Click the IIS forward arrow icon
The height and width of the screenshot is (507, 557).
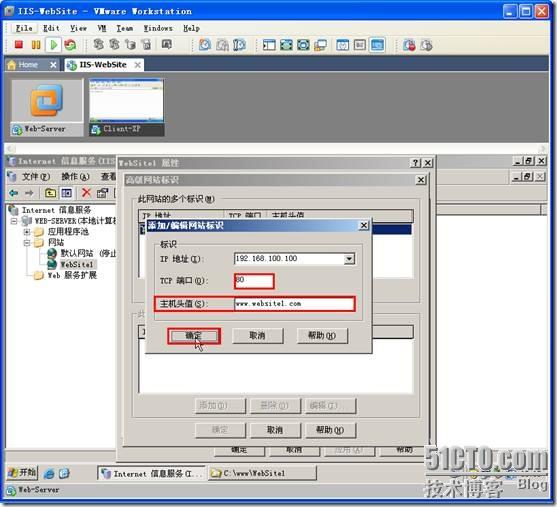click(x=29, y=193)
